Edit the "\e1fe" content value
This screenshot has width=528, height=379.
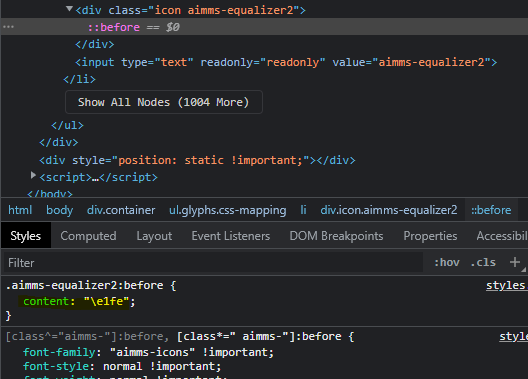(106, 301)
